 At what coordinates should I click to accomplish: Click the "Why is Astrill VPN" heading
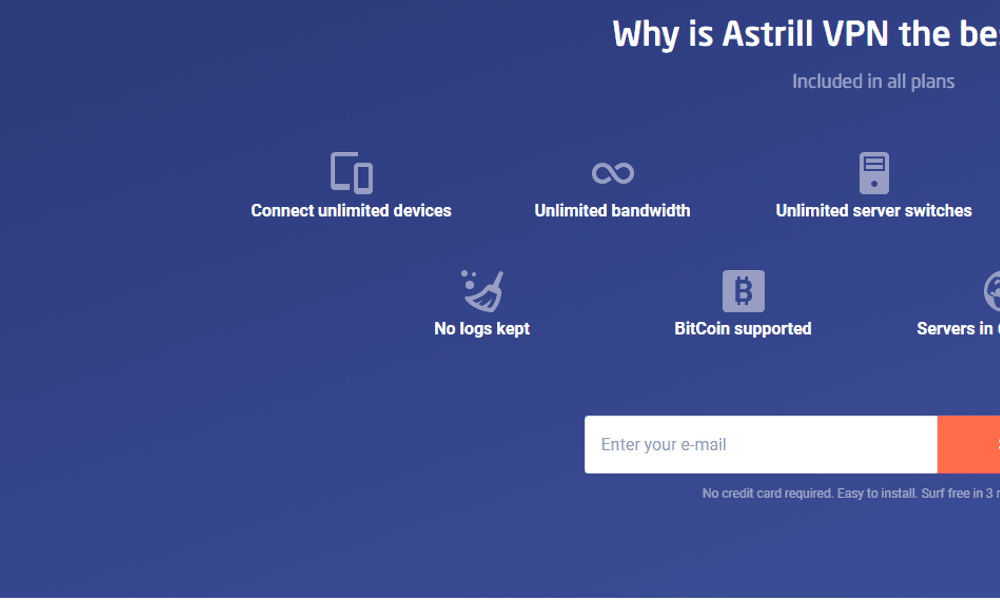[x=806, y=34]
